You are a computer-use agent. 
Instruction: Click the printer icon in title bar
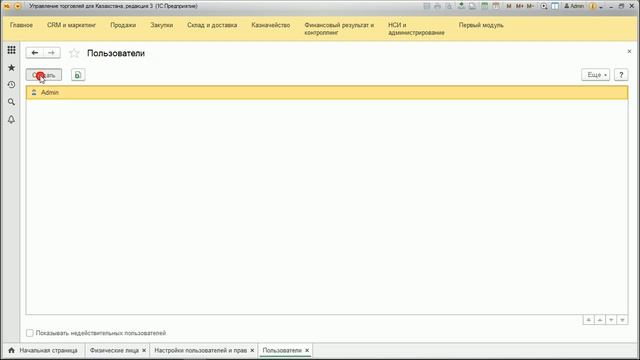coord(438,6)
